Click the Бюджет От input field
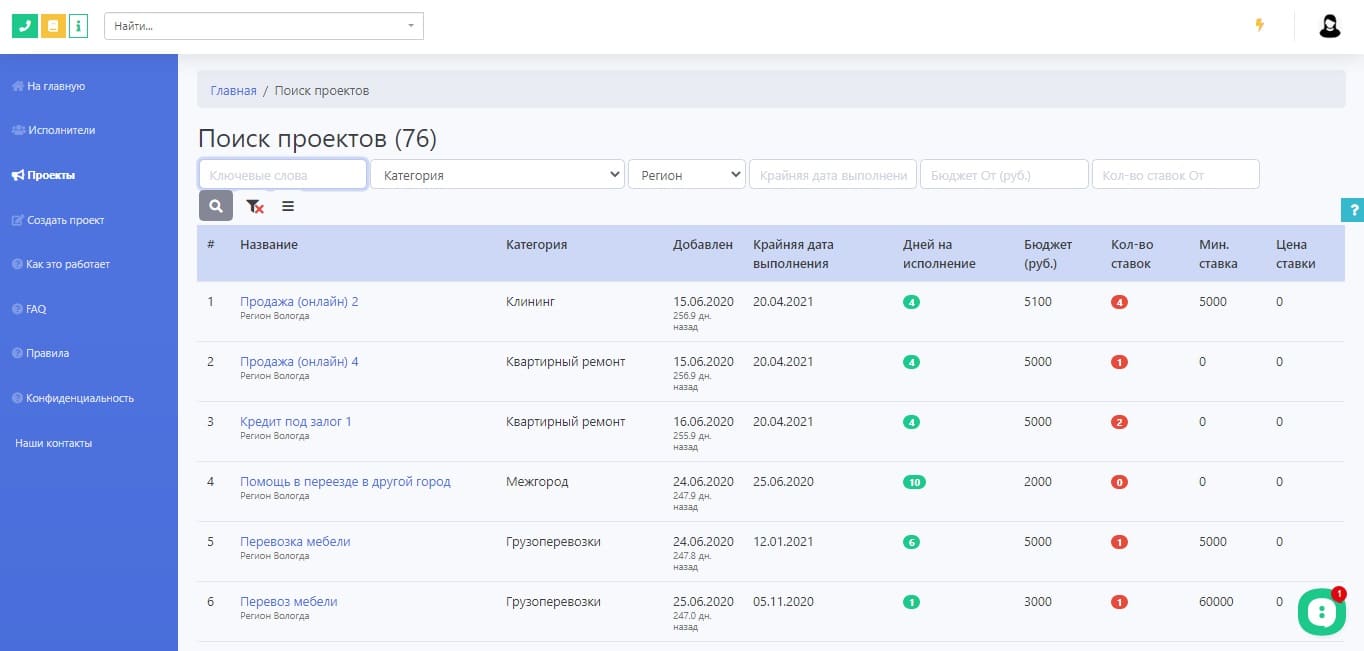 click(1003, 175)
